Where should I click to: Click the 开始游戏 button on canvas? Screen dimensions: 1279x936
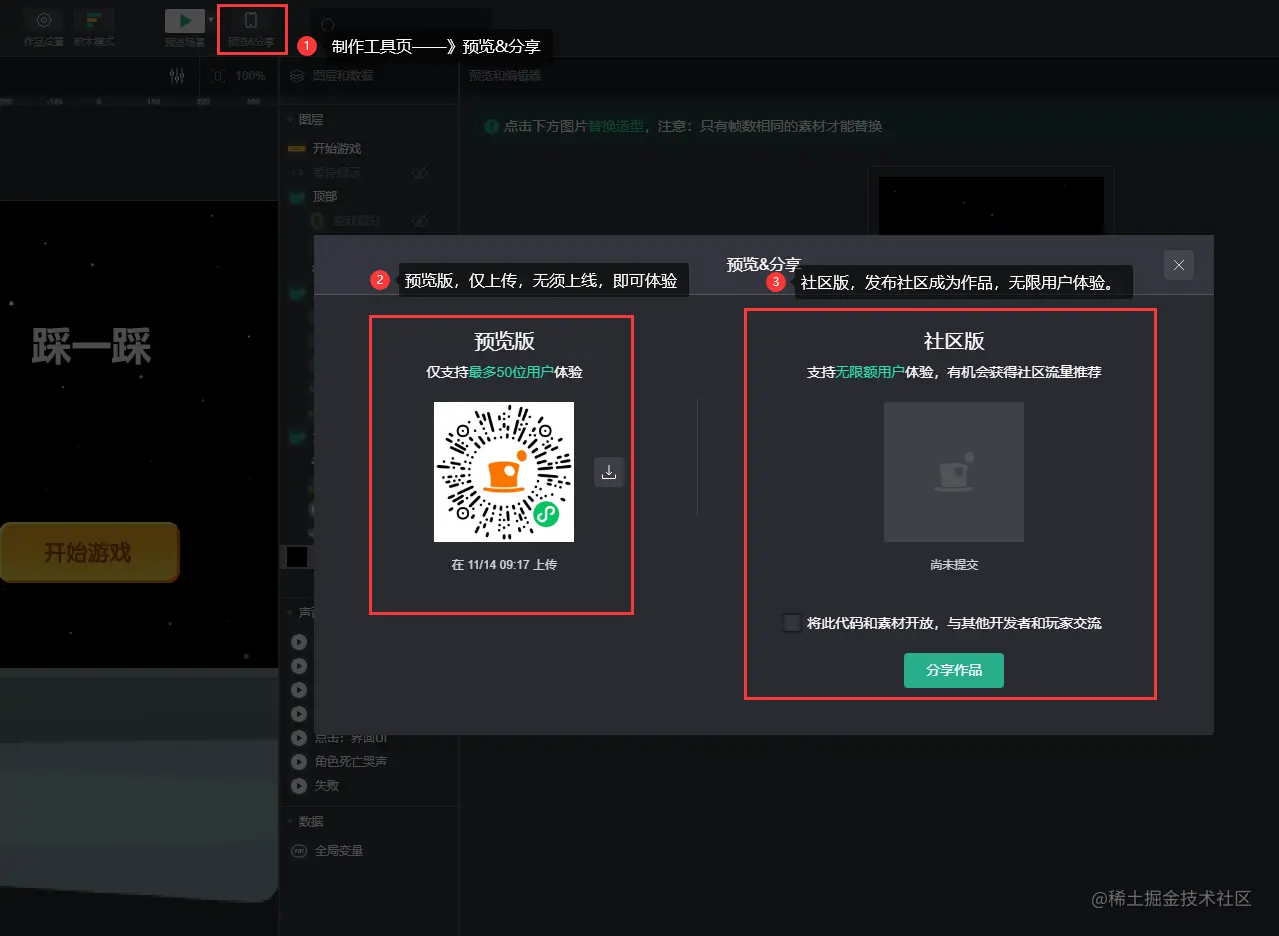click(89, 552)
